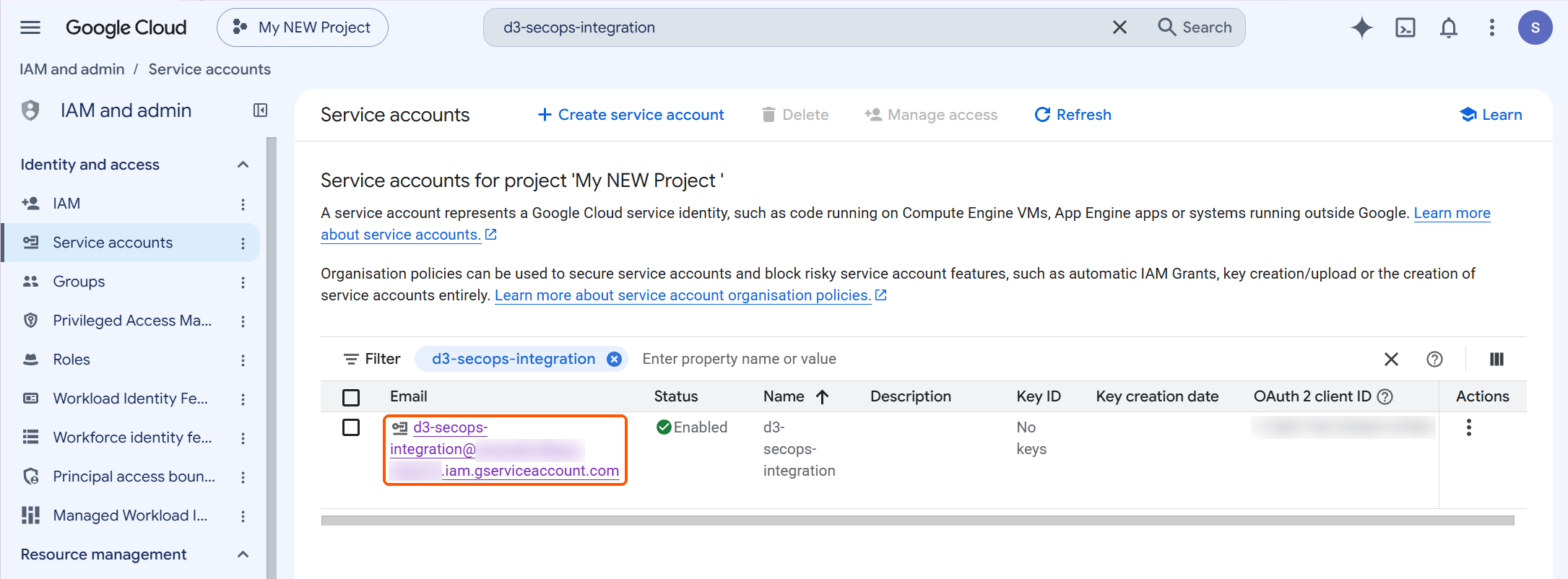
Task: Remove the d3-secops-integration filter chip
Action: click(614, 359)
